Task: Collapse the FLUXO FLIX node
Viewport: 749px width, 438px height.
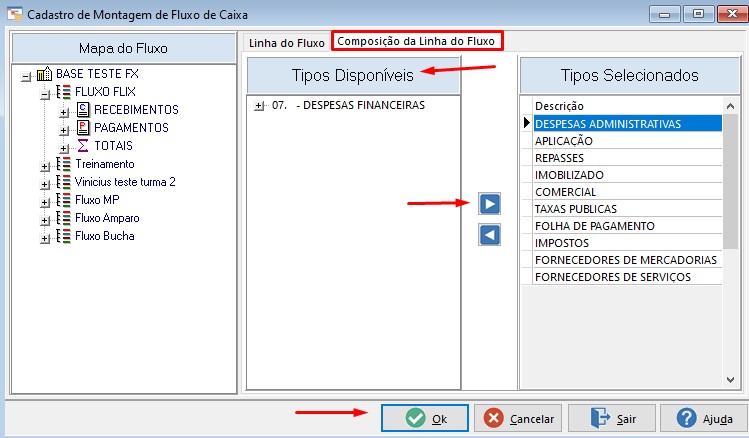Action: tap(45, 95)
